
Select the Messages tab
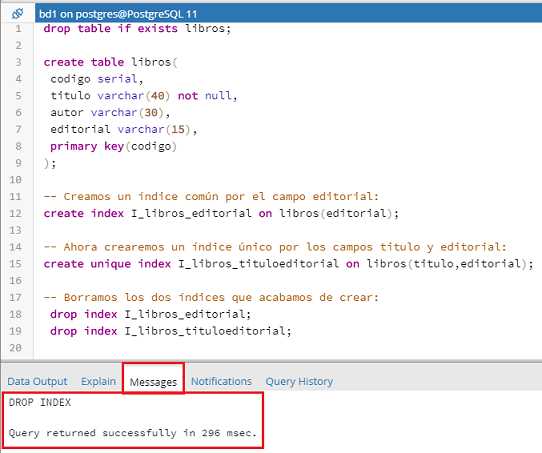tap(153, 382)
